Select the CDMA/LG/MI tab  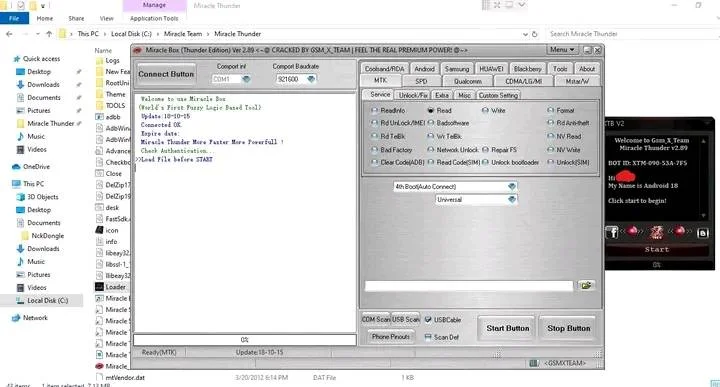pos(523,81)
